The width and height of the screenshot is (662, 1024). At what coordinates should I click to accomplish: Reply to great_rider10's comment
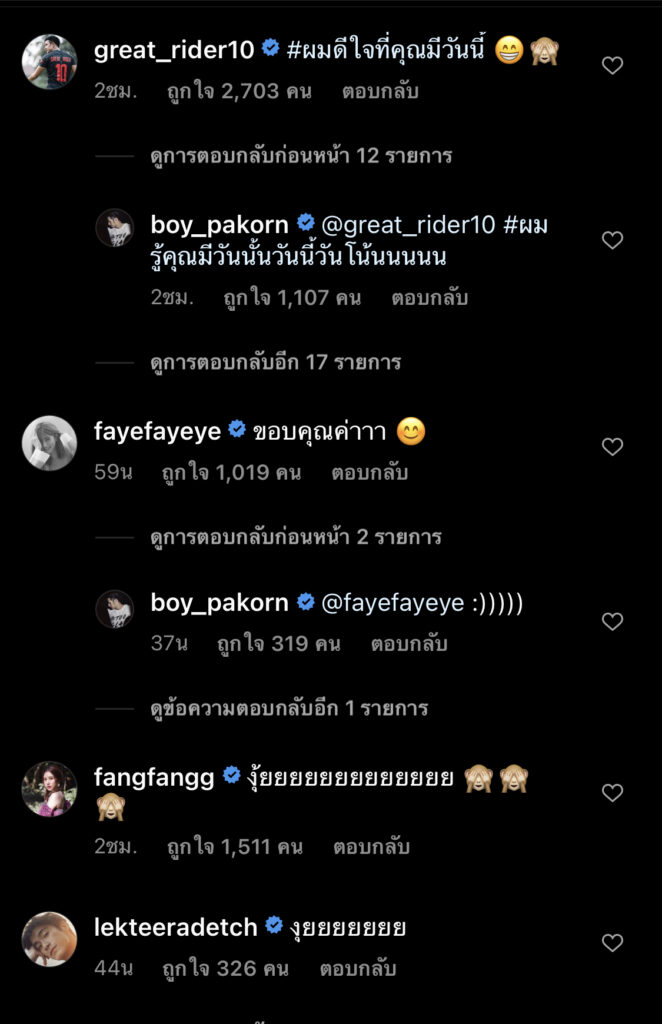pos(379,91)
